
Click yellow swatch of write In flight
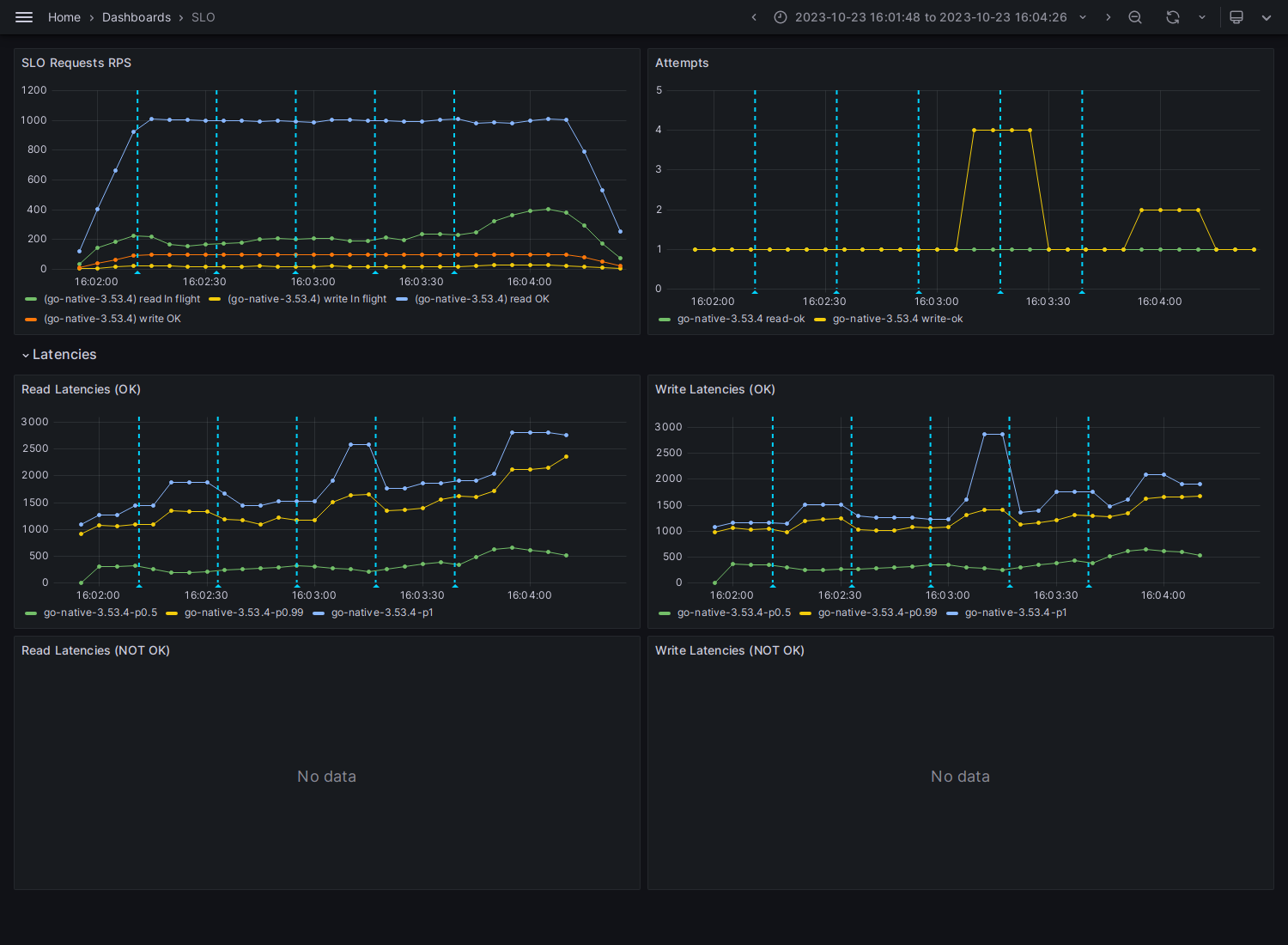coord(215,299)
